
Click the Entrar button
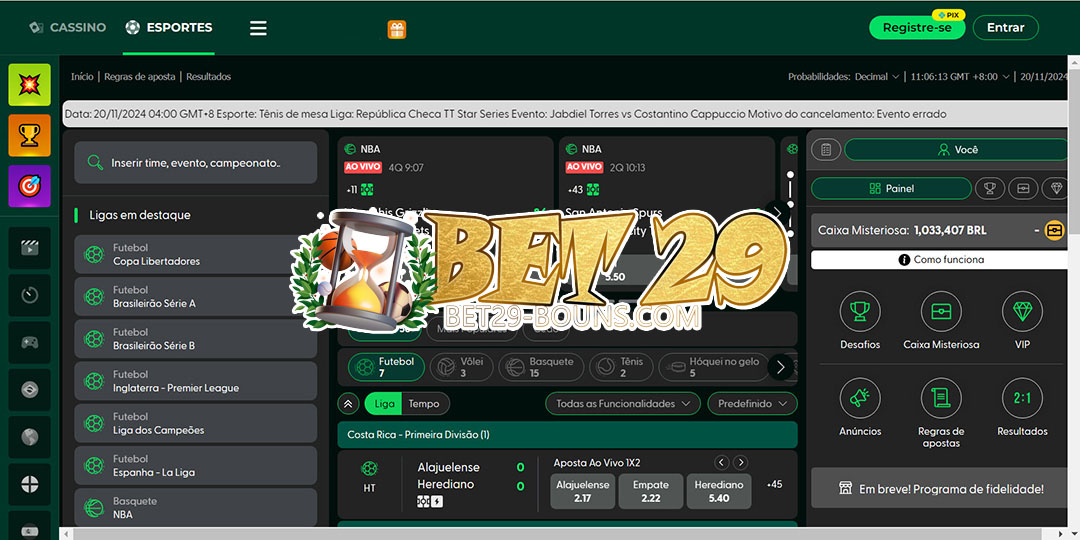(1006, 28)
